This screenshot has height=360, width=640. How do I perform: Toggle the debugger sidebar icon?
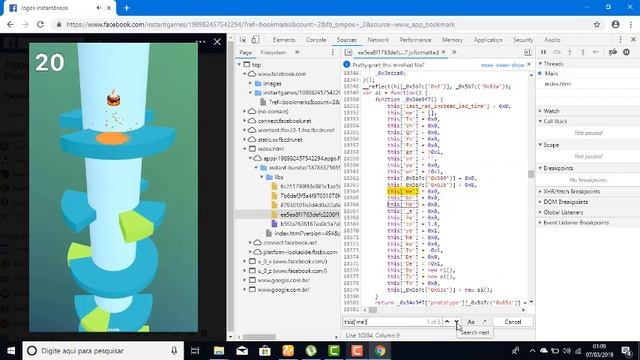(x=528, y=52)
